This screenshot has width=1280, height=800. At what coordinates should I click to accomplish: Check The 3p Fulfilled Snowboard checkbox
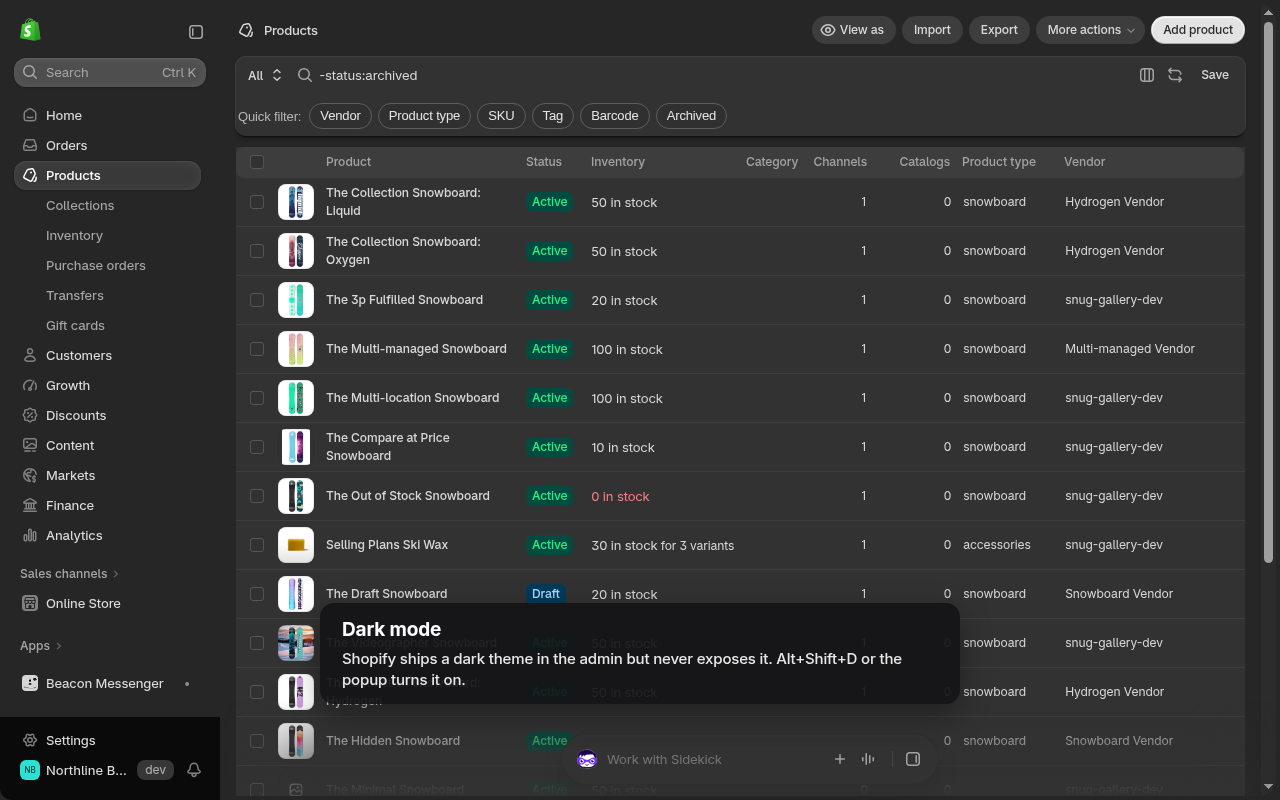pos(257,300)
